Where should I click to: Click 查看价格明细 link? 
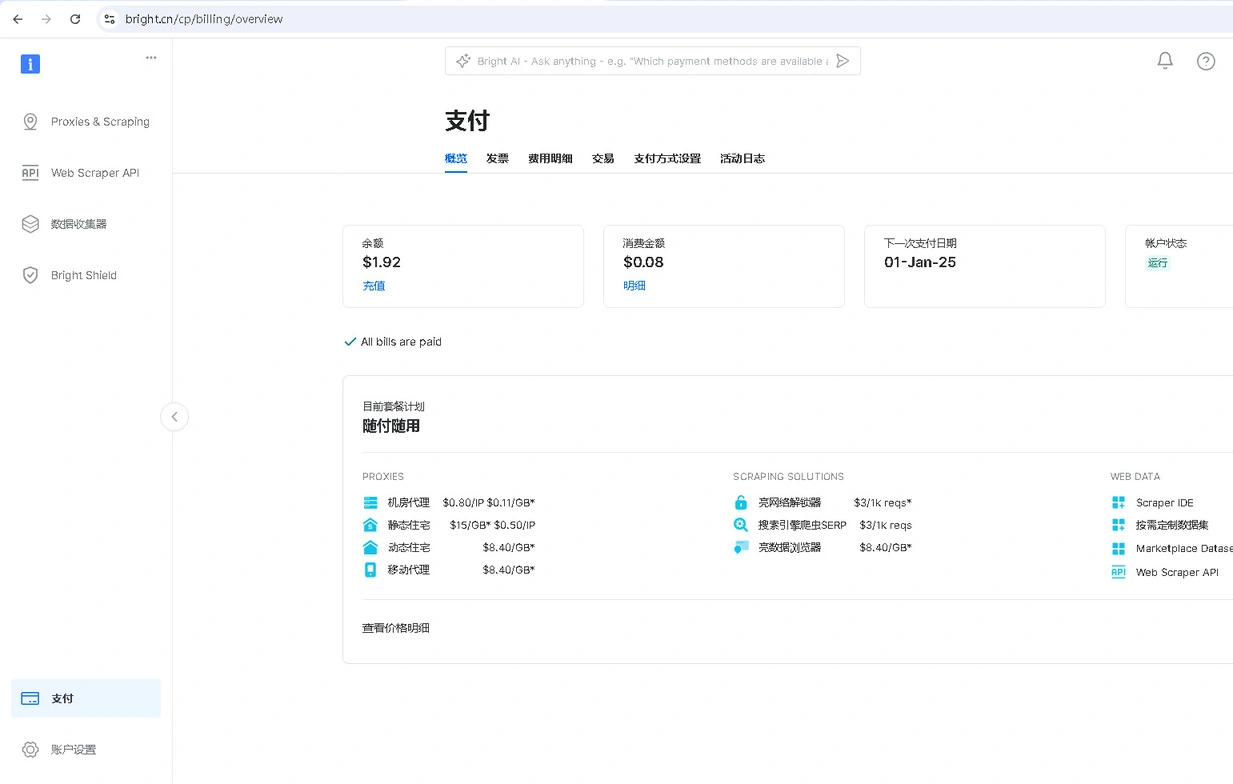pos(396,628)
